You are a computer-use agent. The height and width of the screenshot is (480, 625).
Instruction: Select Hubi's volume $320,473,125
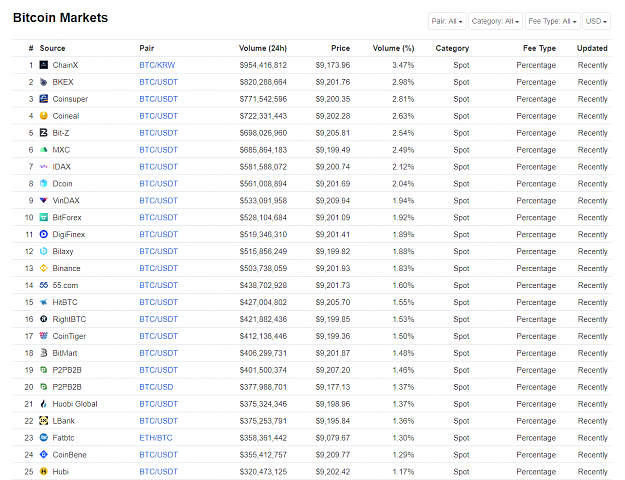[263, 472]
